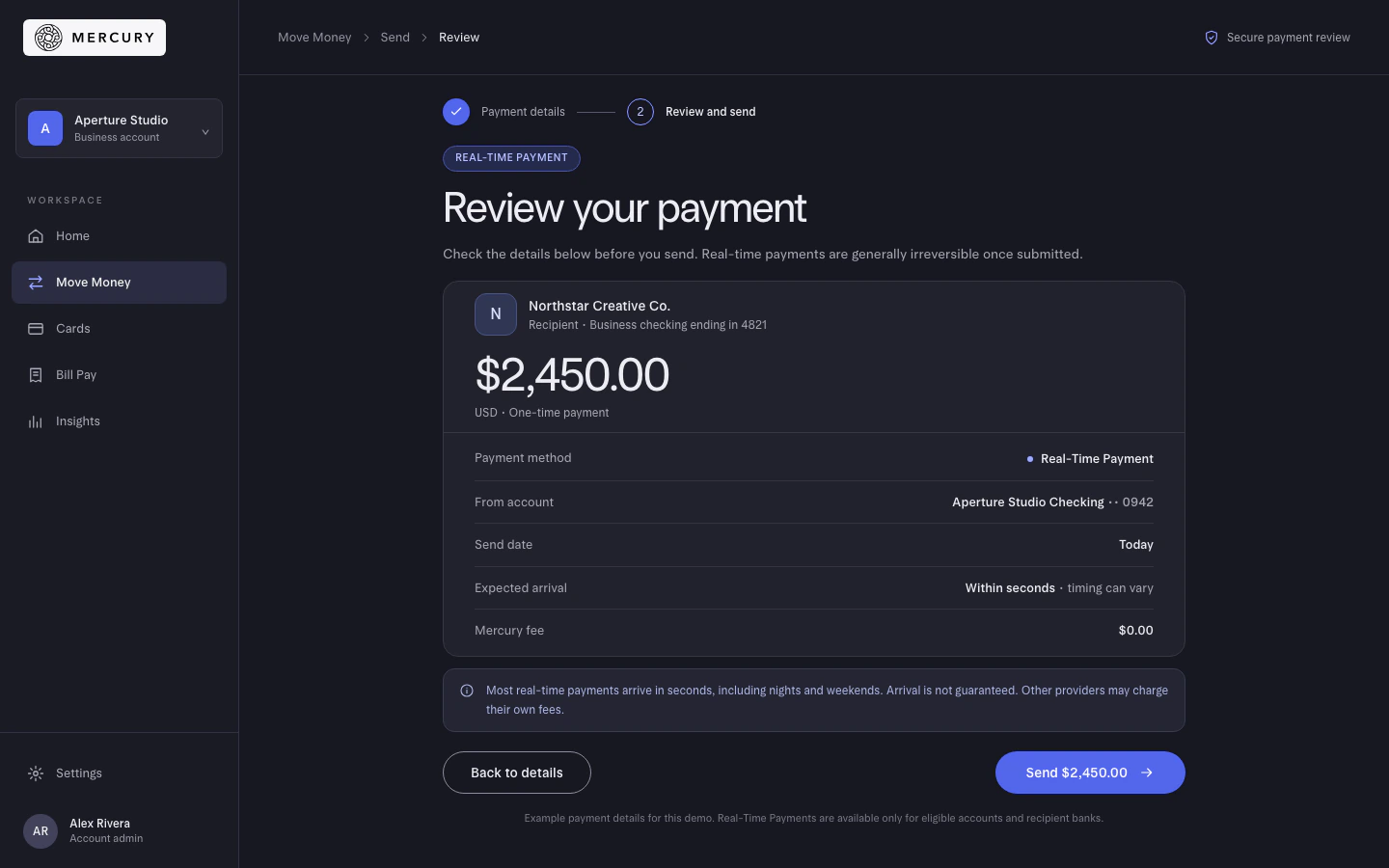
Task: Click the Review breadcrumb
Action: click(459, 38)
